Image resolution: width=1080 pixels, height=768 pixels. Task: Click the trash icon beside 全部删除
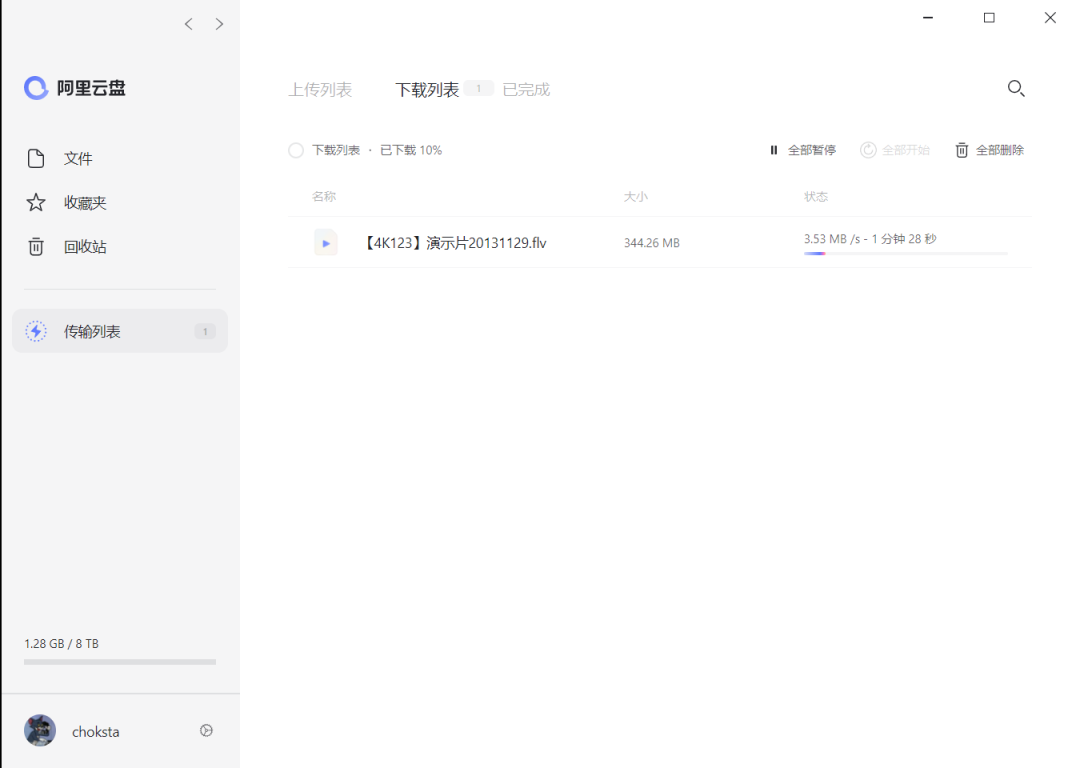tap(961, 149)
